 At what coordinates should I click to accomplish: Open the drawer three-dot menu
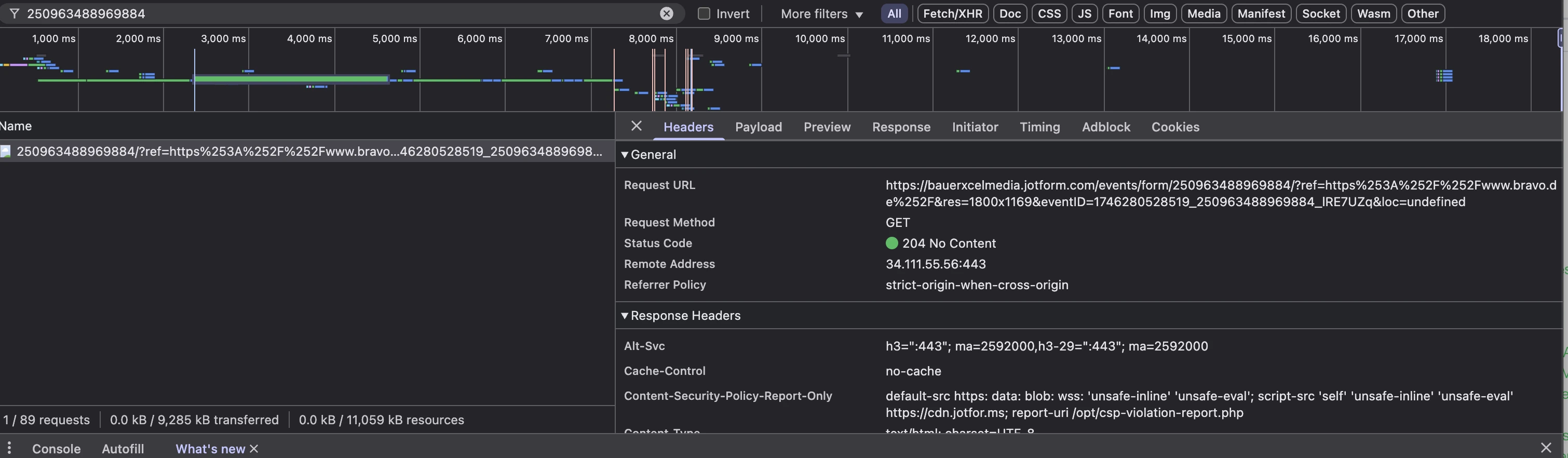[x=9, y=448]
